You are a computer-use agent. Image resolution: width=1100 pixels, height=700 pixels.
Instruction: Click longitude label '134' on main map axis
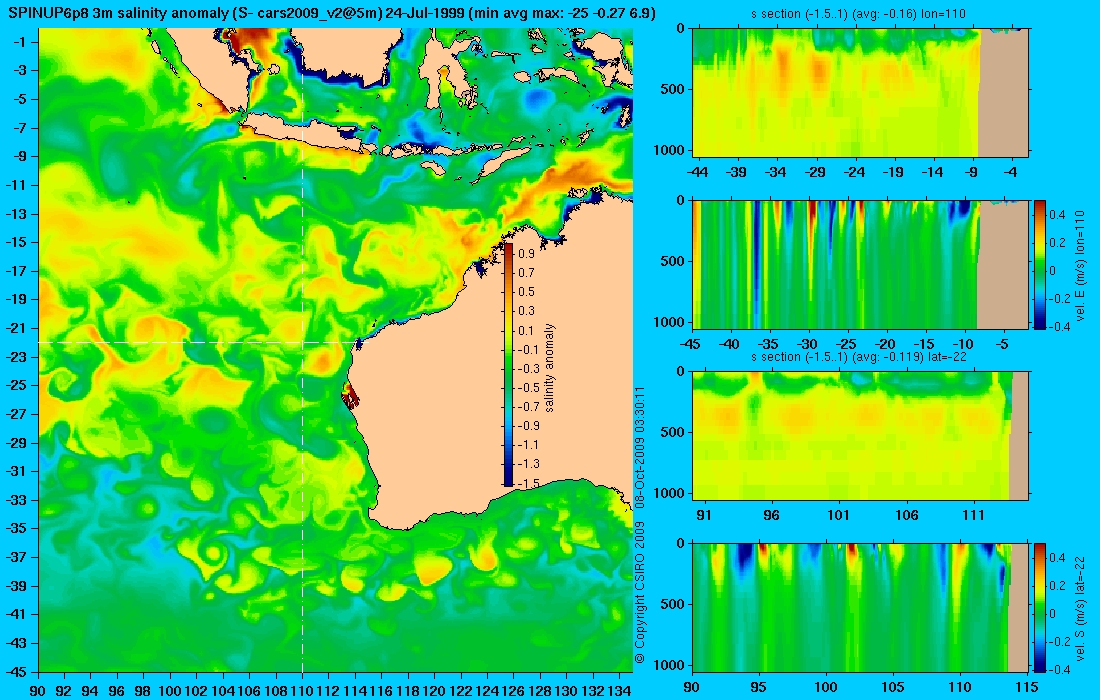point(619,691)
